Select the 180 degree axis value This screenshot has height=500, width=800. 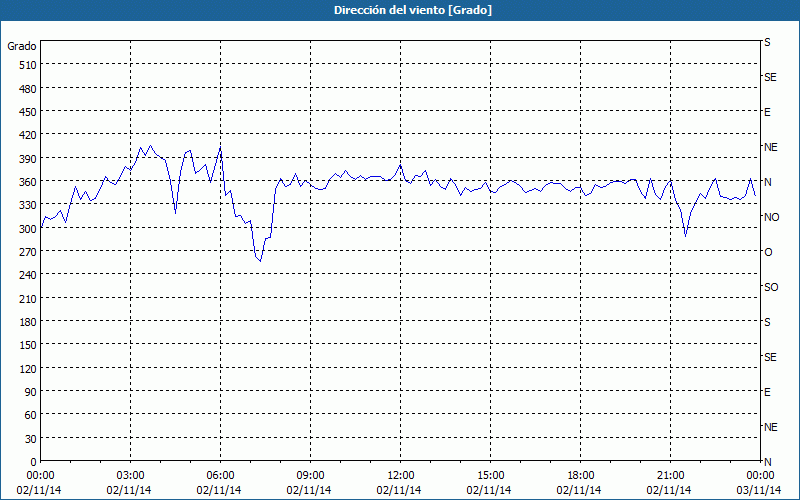point(28,322)
